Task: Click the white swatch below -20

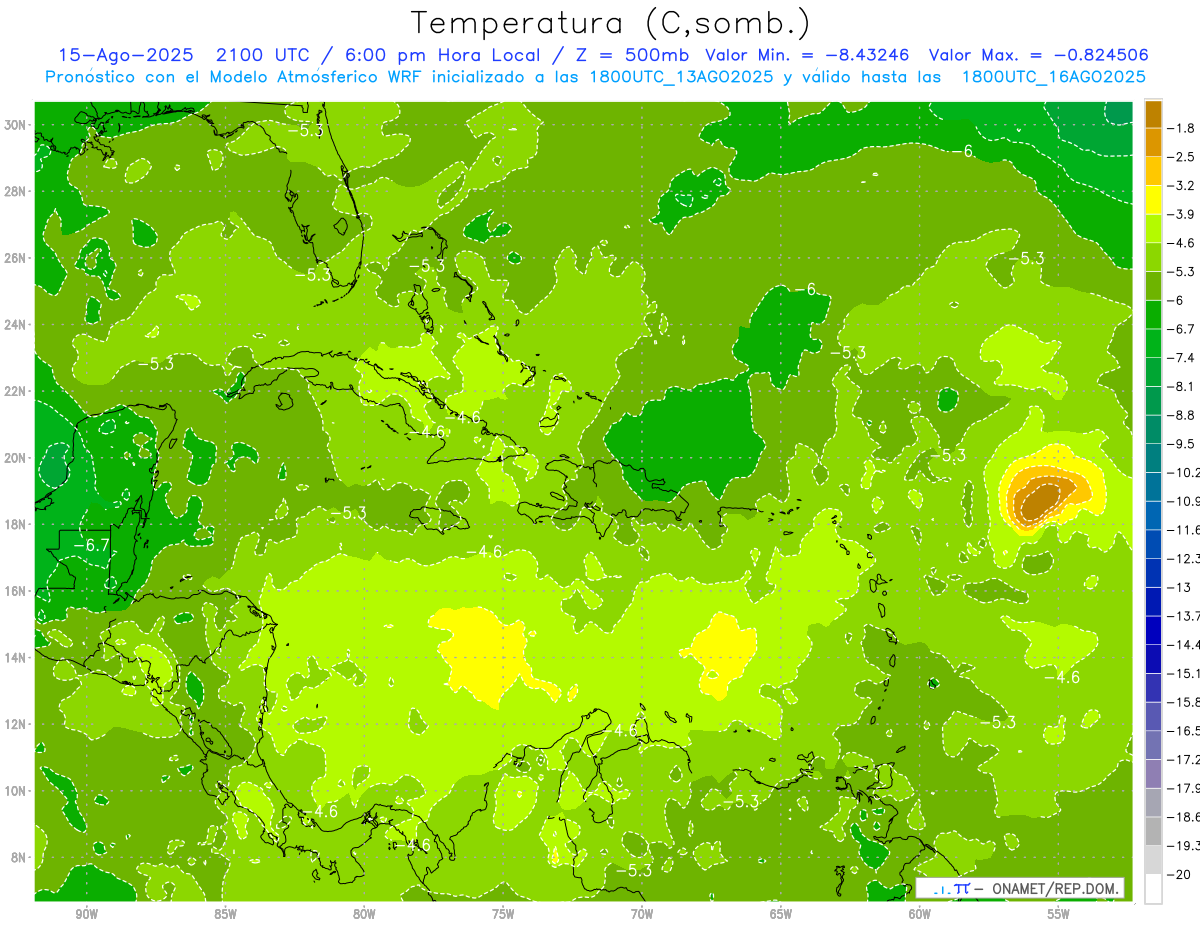Action: pyautogui.click(x=1153, y=888)
